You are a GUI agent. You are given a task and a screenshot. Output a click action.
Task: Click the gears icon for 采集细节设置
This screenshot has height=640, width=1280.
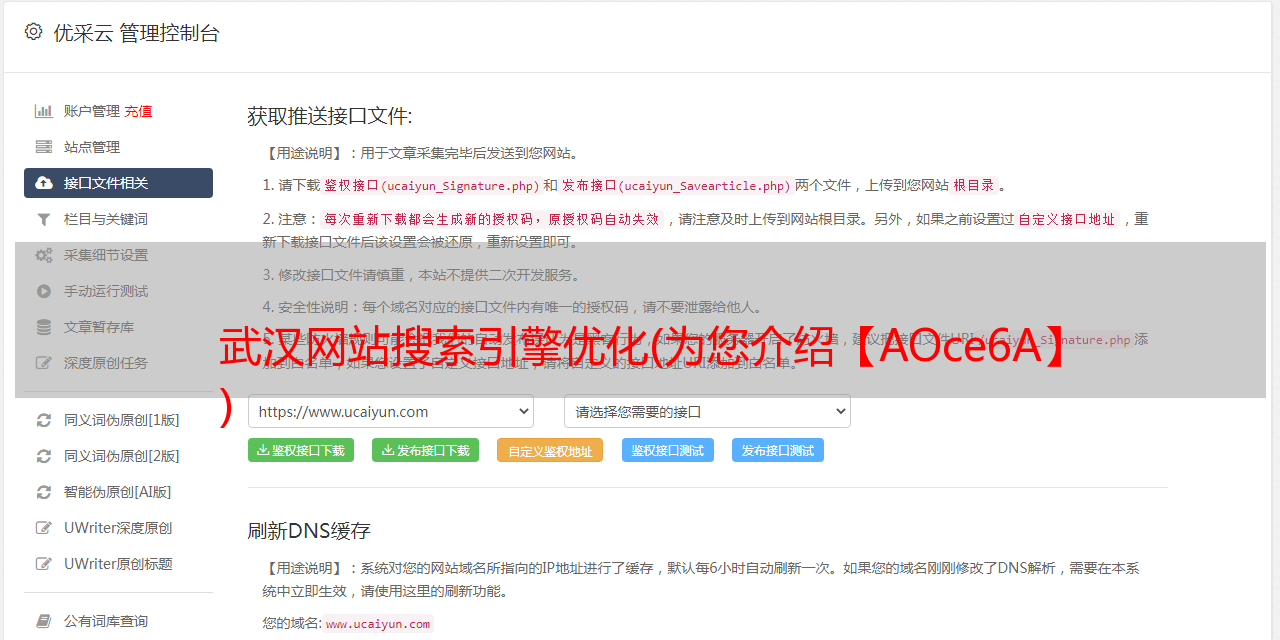pos(44,255)
